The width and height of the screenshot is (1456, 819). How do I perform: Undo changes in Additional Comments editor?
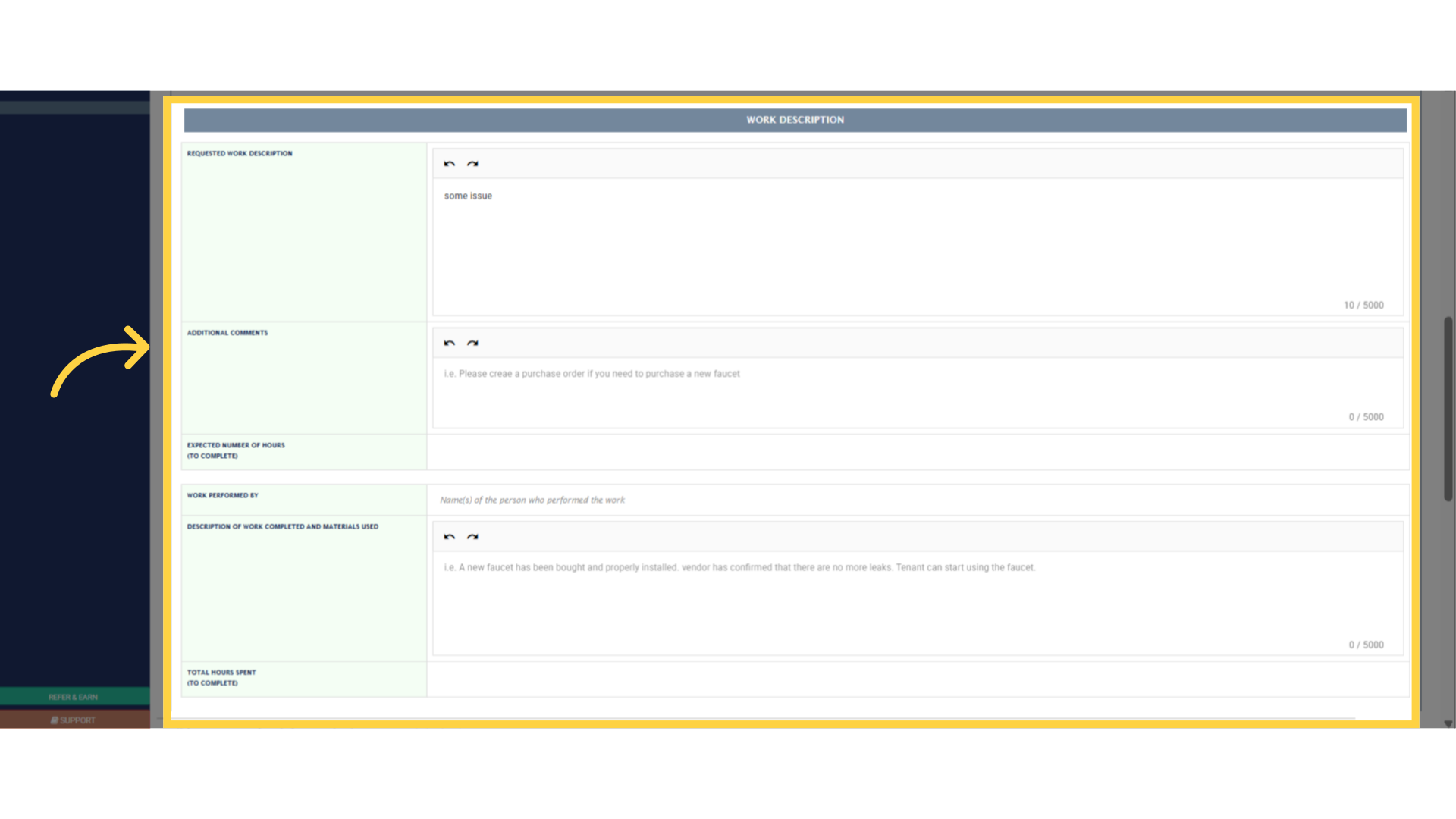point(449,343)
